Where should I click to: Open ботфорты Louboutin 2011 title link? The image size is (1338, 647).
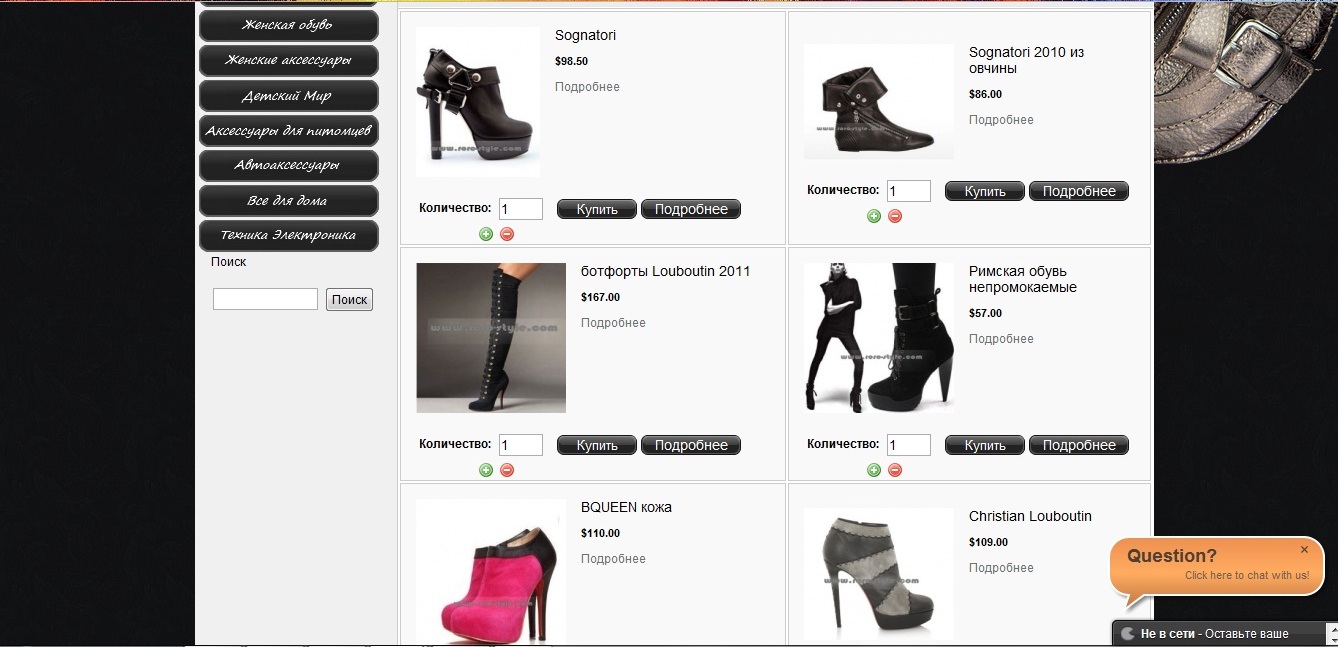coord(665,271)
